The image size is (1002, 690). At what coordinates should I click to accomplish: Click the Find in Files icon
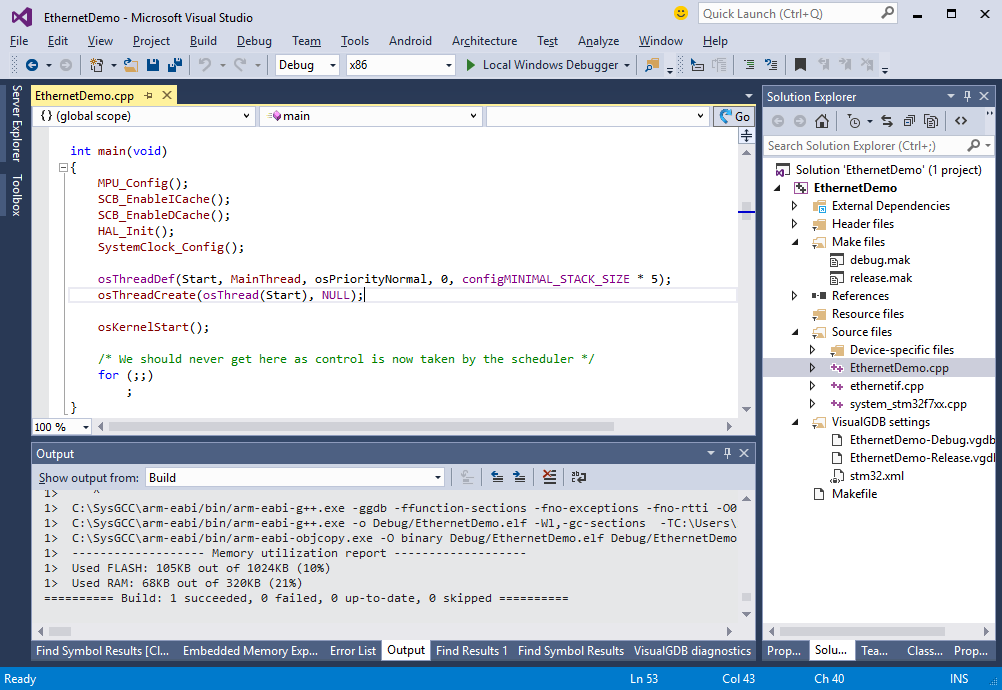(x=652, y=65)
